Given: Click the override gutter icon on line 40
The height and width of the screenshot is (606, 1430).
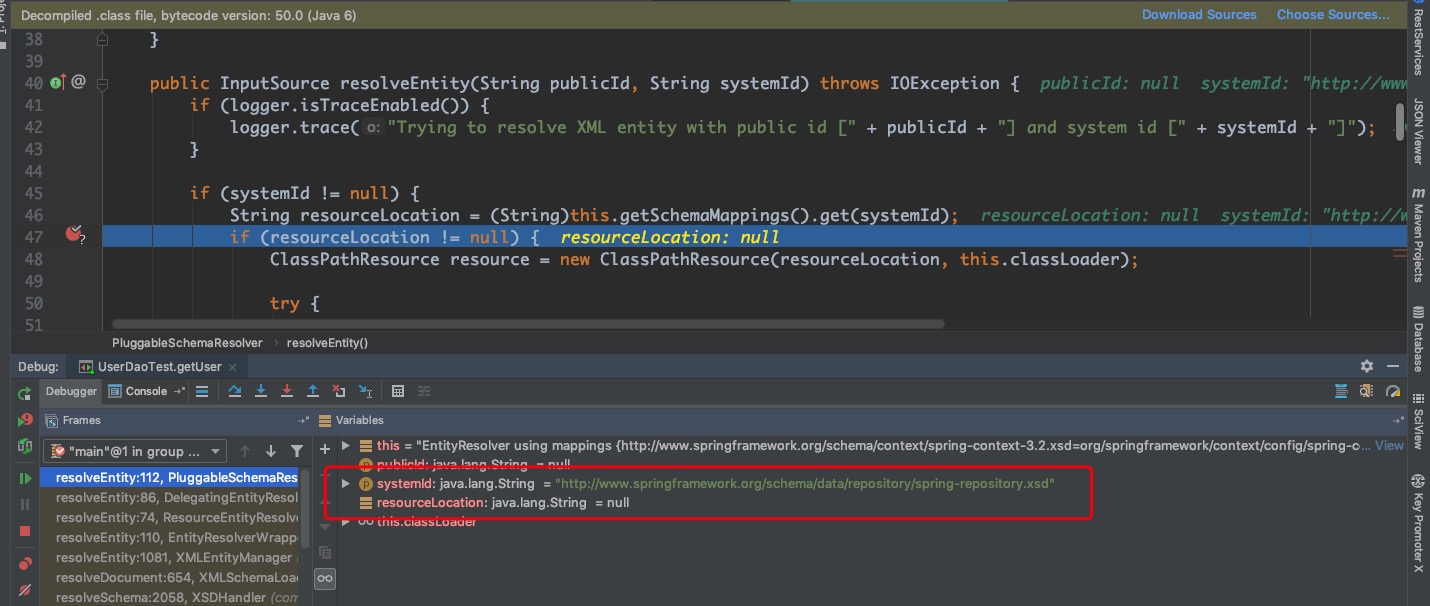Looking at the screenshot, I should (x=57, y=82).
